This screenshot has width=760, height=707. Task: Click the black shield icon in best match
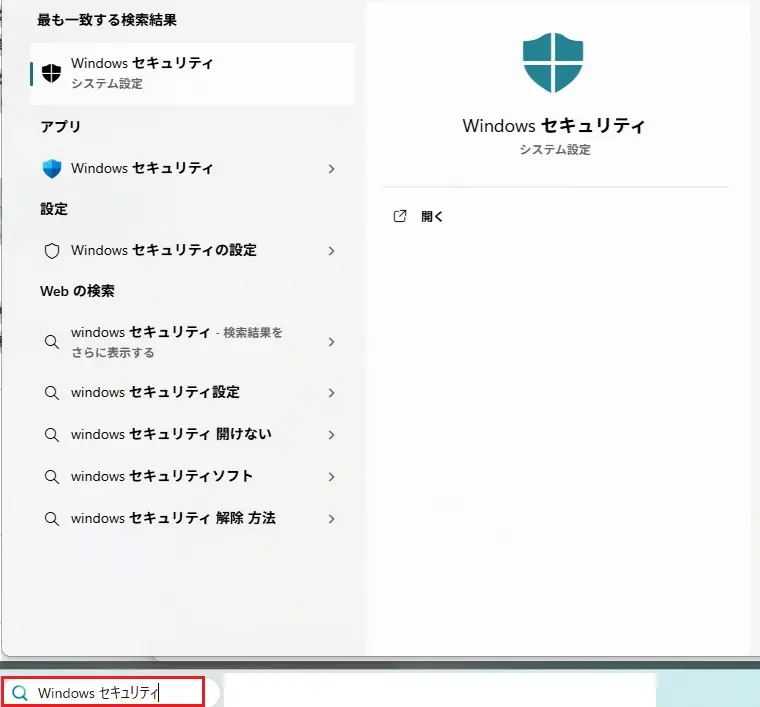(x=51, y=73)
